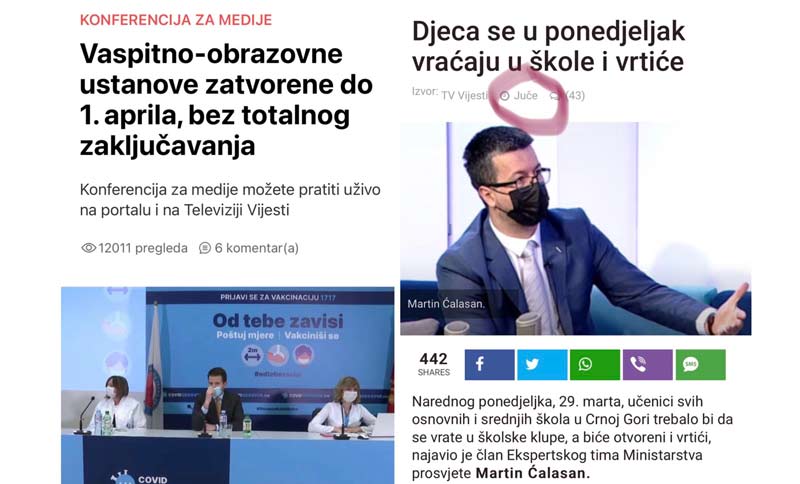Share via the Viber button
800x484 pixels.
point(647,365)
